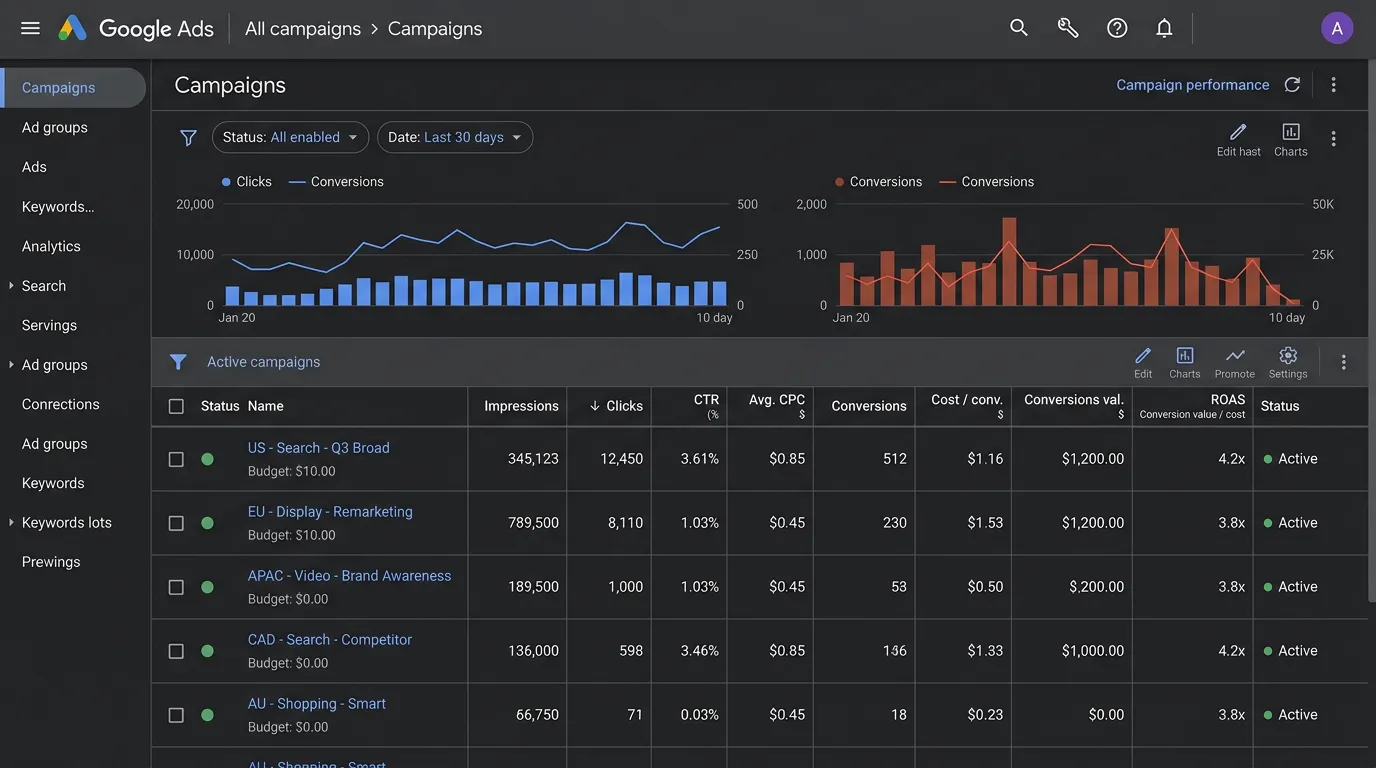Click the 8,110 clicks cell
The image size is (1376, 768).
pyautogui.click(x=625, y=523)
